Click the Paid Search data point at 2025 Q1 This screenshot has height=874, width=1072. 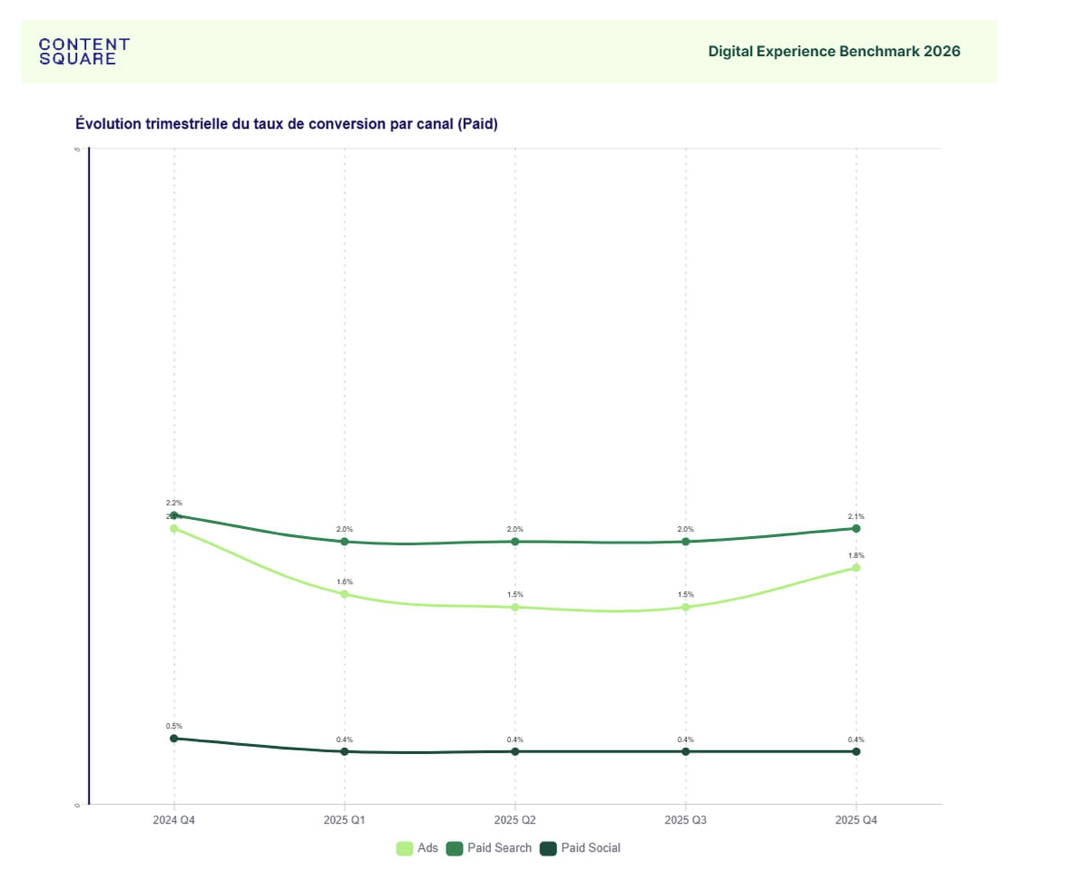[345, 542]
